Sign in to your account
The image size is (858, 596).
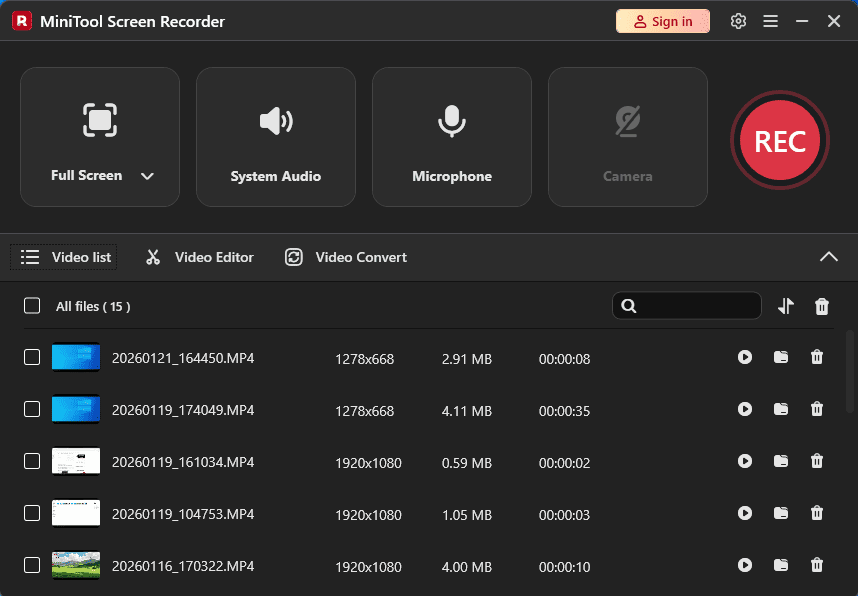[662, 20]
